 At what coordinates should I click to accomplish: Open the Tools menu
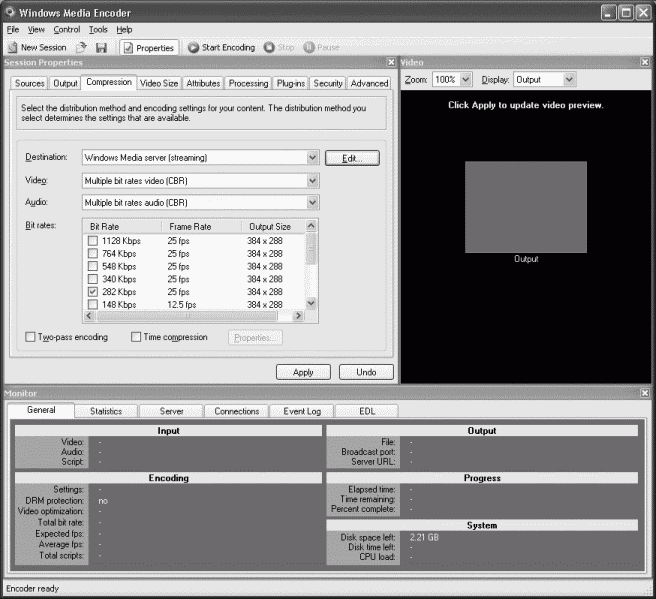(x=98, y=30)
